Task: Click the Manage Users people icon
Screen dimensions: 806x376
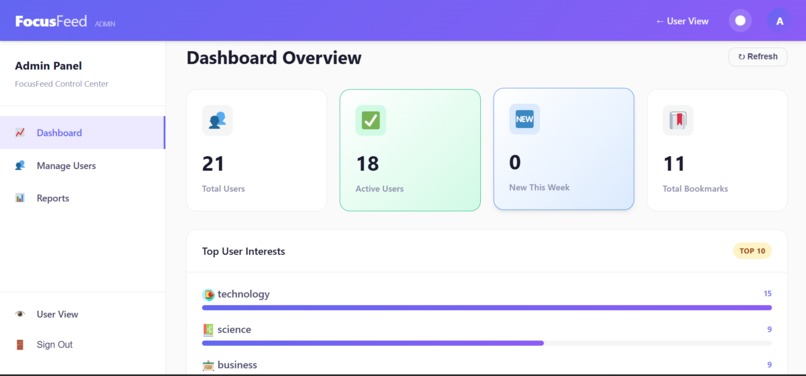Action: 20,166
